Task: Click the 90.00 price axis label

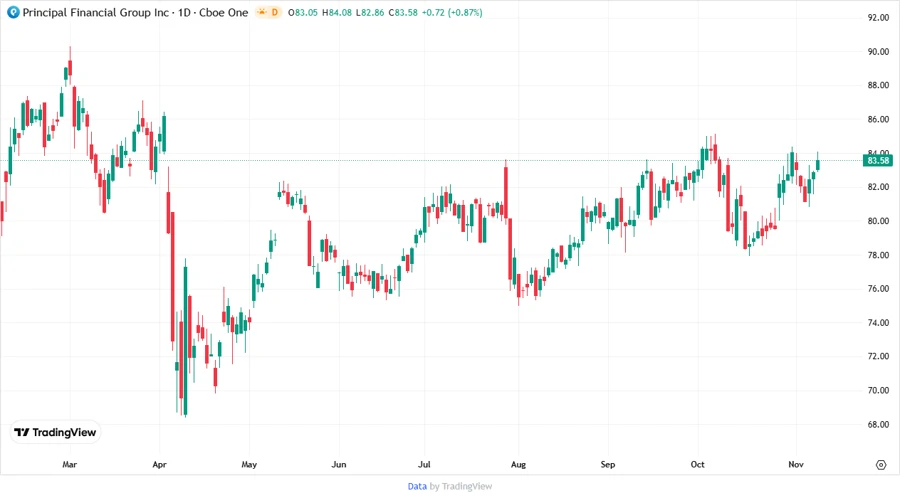Action: 878,52
